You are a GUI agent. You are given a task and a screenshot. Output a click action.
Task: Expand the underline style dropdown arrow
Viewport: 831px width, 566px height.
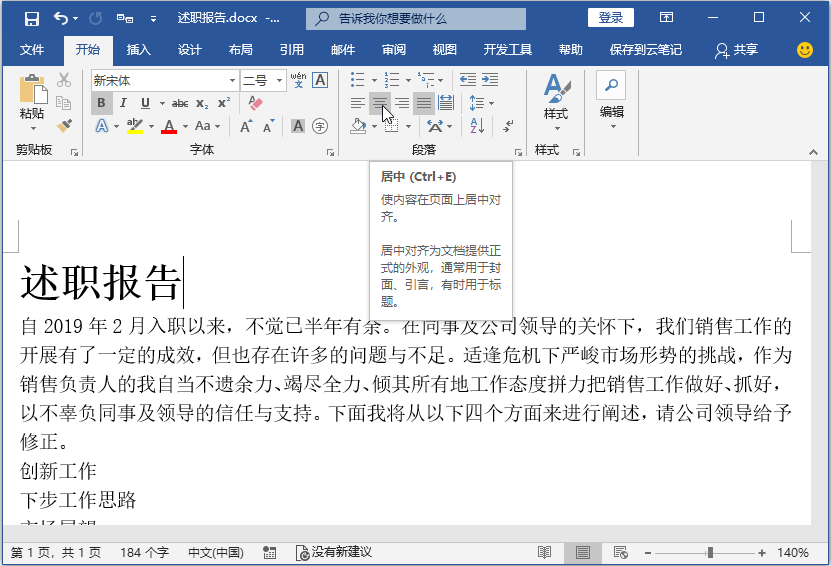point(162,103)
